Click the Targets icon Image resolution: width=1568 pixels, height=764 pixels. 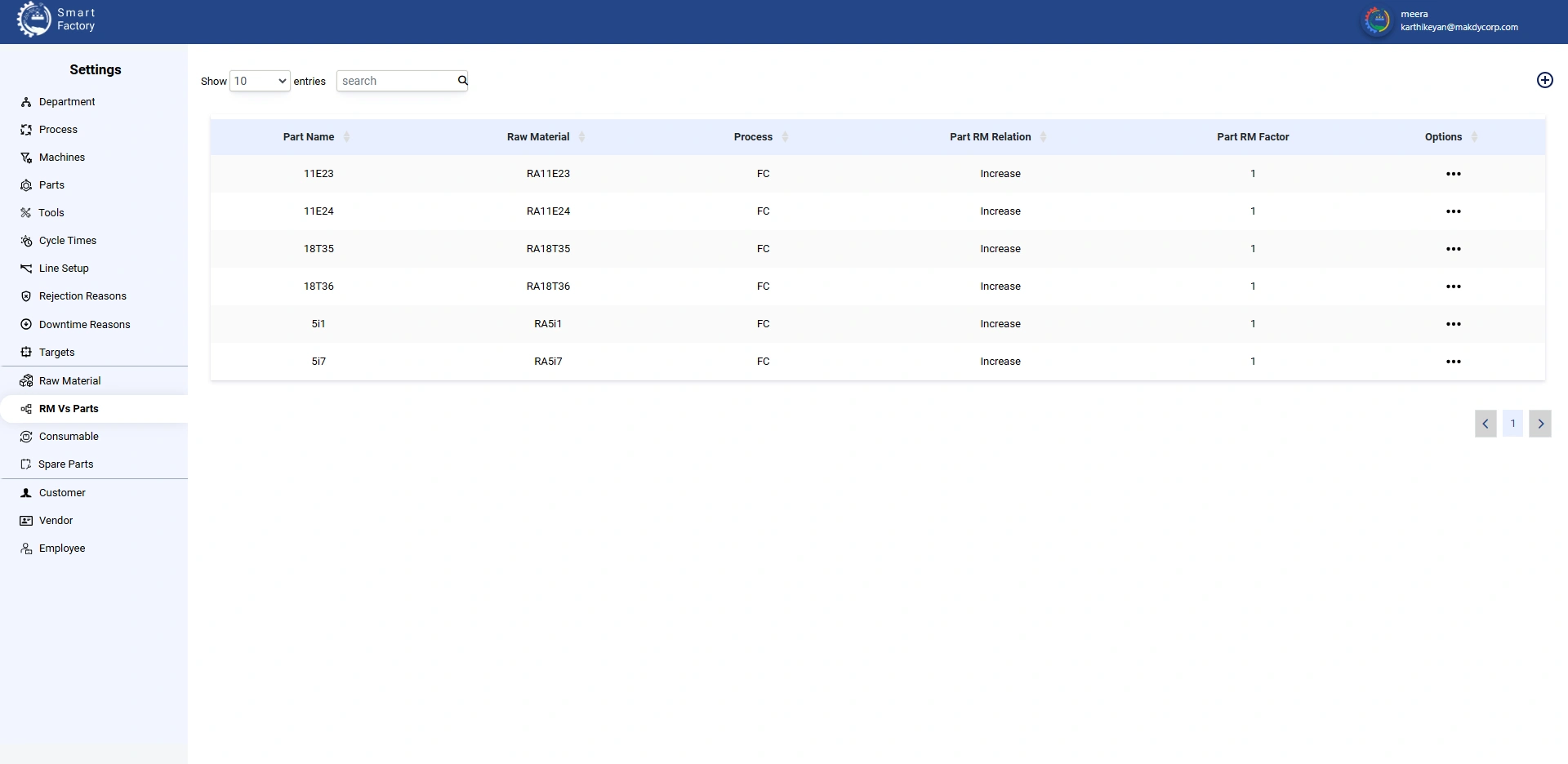point(26,353)
